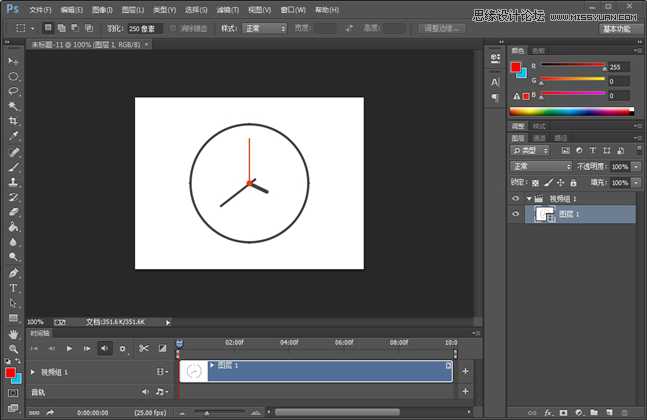Select the Zoom tool in toolbox
The width and height of the screenshot is (647, 420).
13,349
